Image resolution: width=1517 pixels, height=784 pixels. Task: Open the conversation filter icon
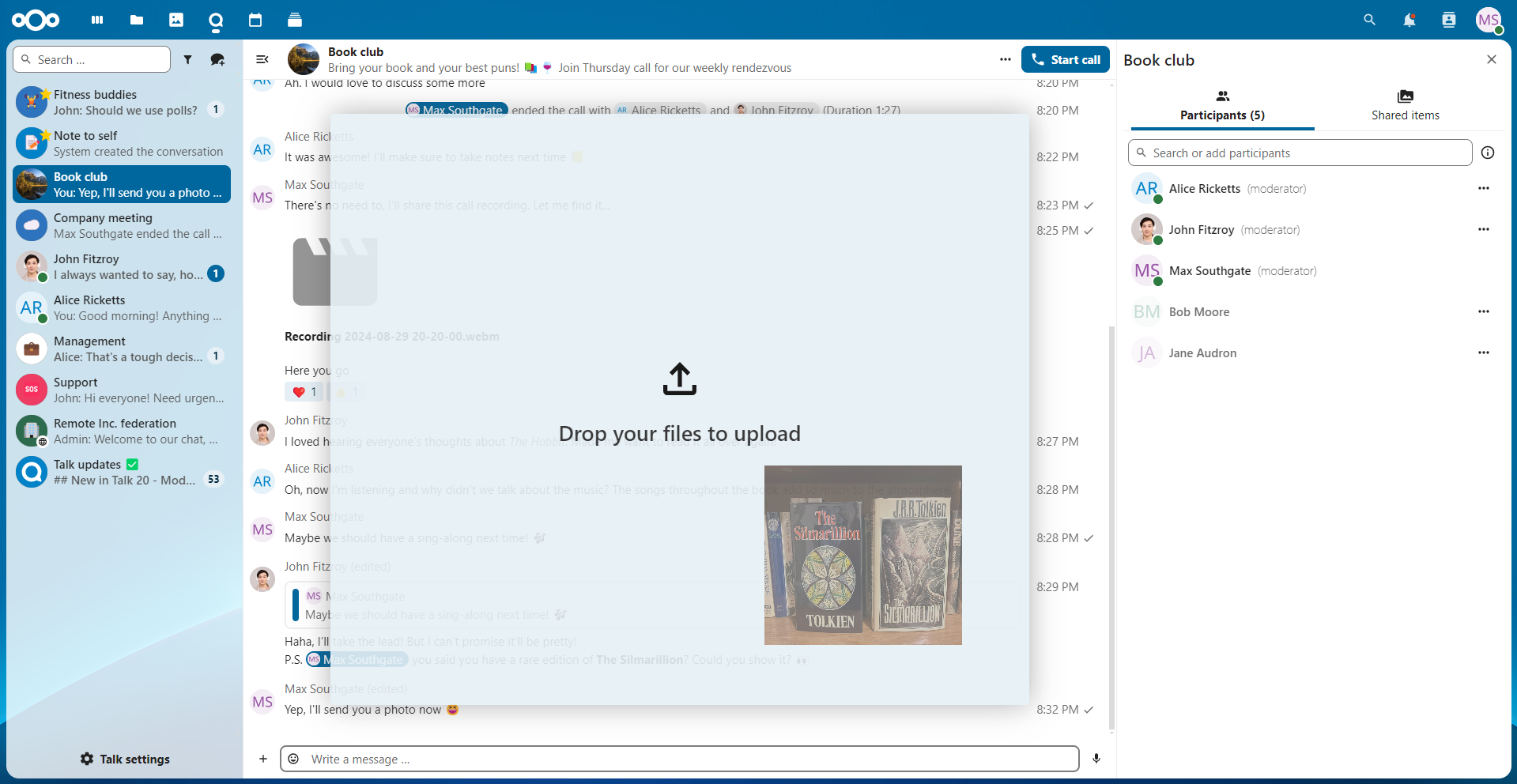(187, 59)
